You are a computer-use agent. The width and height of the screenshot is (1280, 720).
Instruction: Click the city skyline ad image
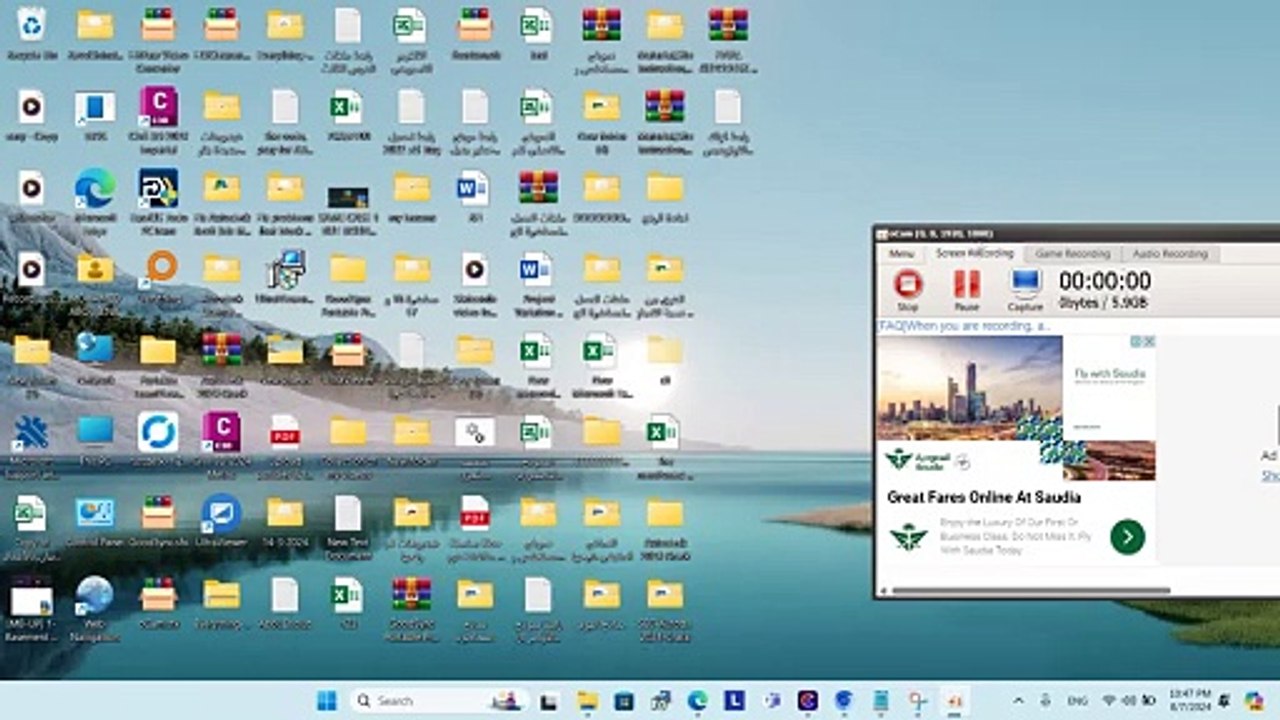pyautogui.click(x=970, y=387)
